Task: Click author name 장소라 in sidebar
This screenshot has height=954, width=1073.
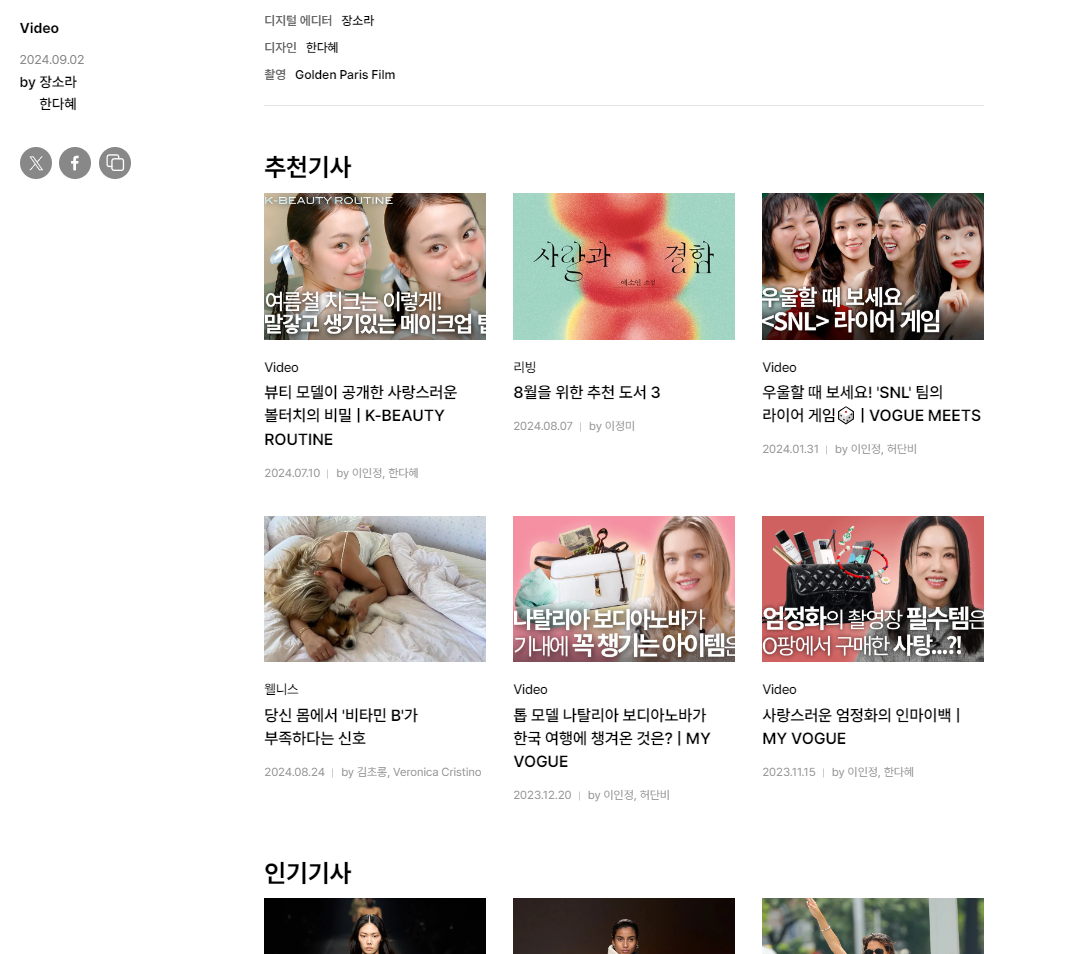Action: 58,81
